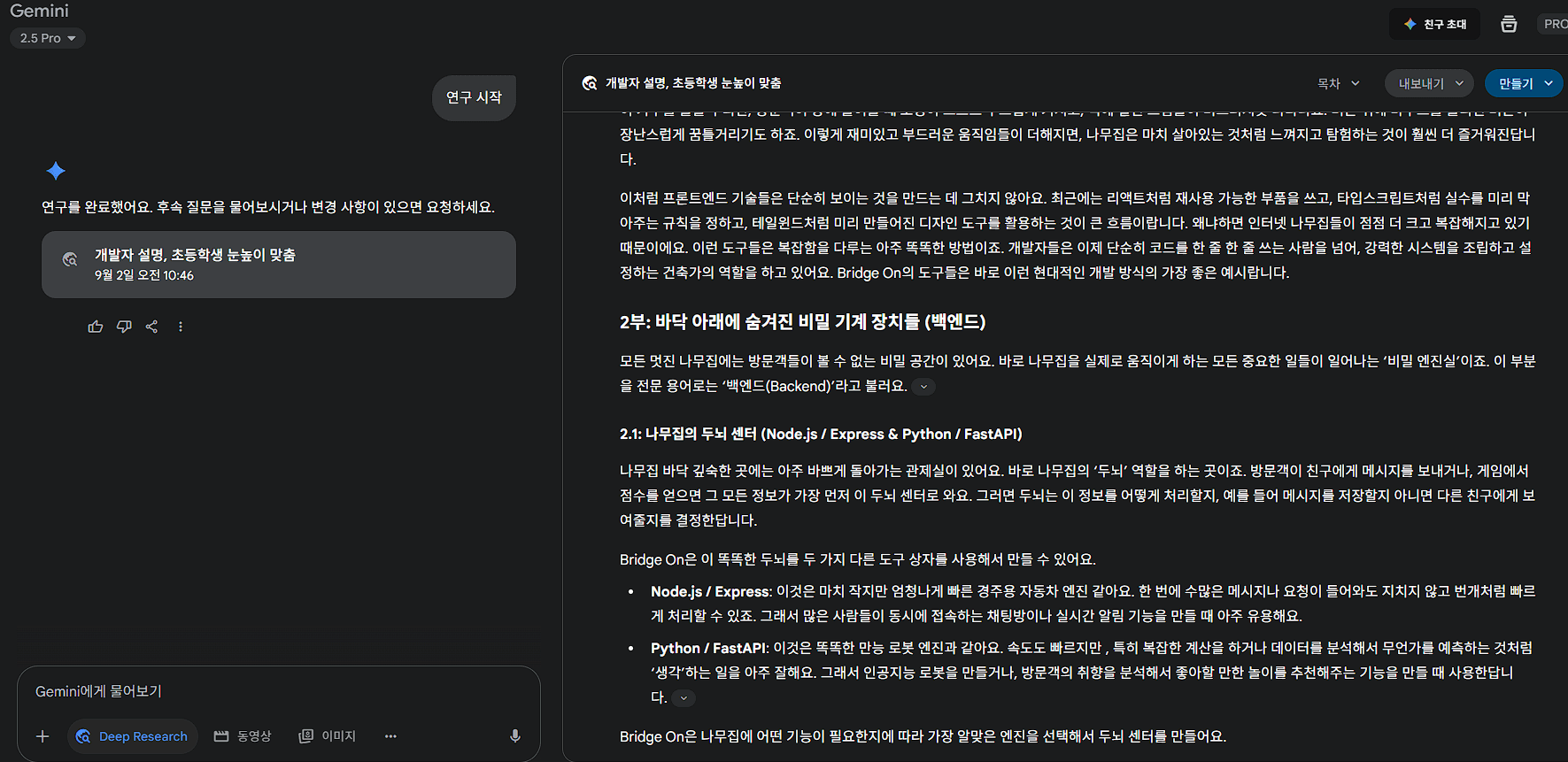1568x762 pixels.
Task: Click the timestamp 9월 2일 오전 10:46
Action: click(144, 275)
